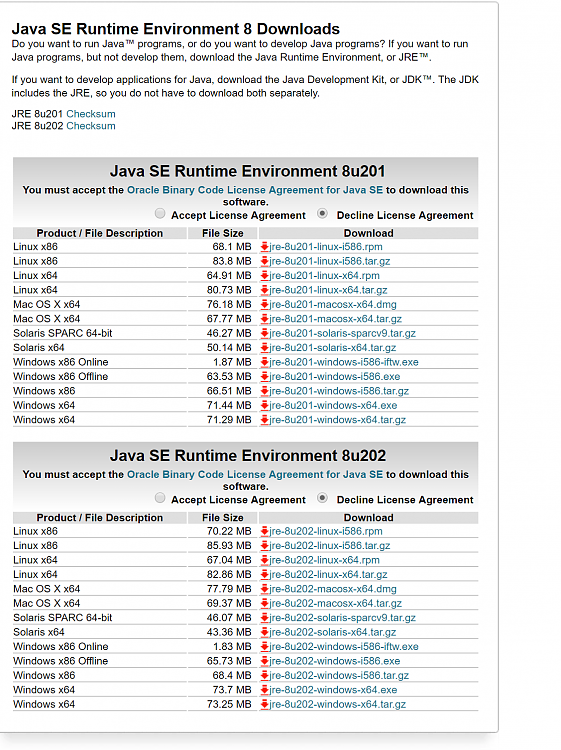Image resolution: width=561 pixels, height=750 pixels.
Task: Select Decline License Agreement radio for 8u202
Action: (322, 498)
